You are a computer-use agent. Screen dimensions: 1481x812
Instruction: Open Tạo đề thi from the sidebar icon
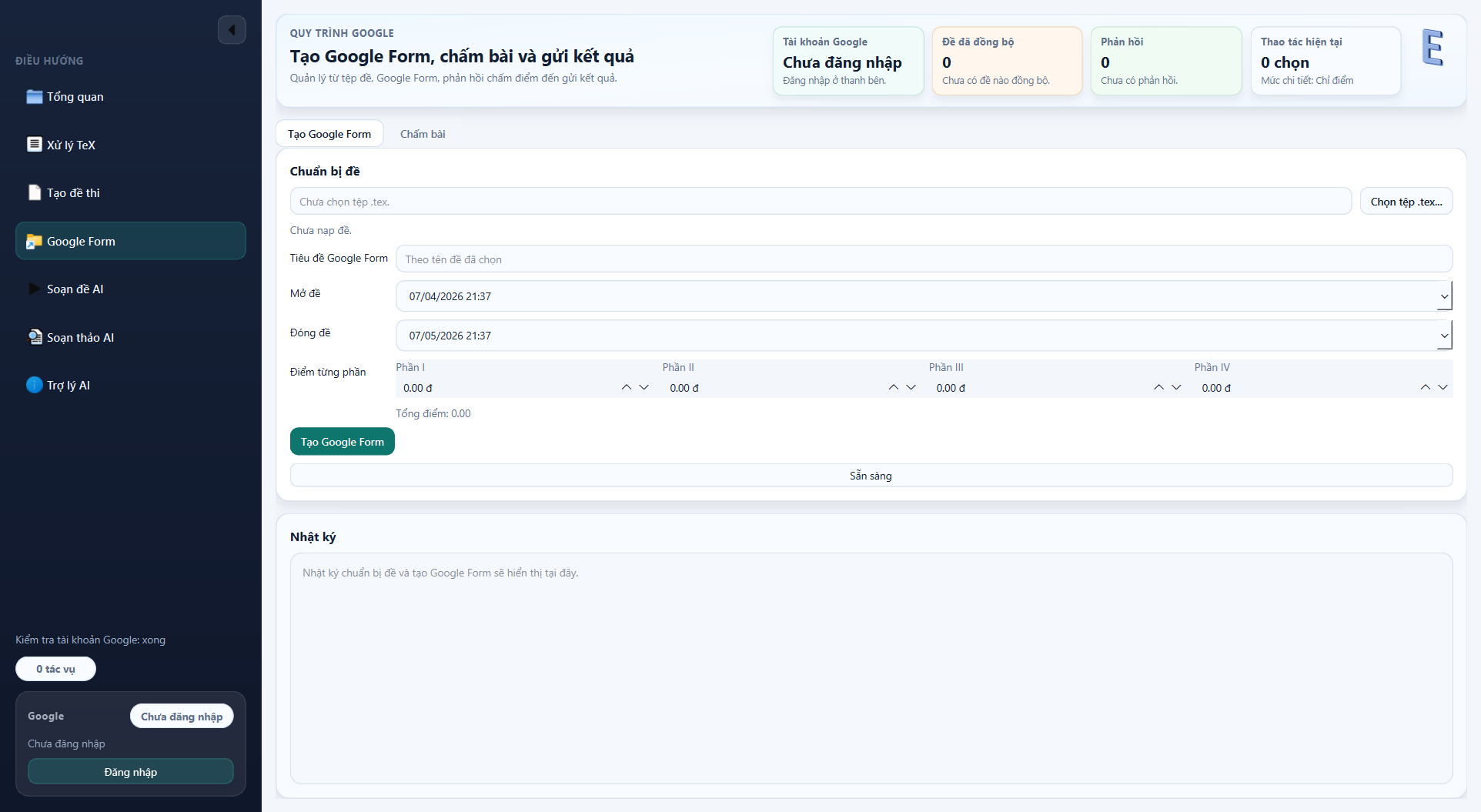[34, 192]
